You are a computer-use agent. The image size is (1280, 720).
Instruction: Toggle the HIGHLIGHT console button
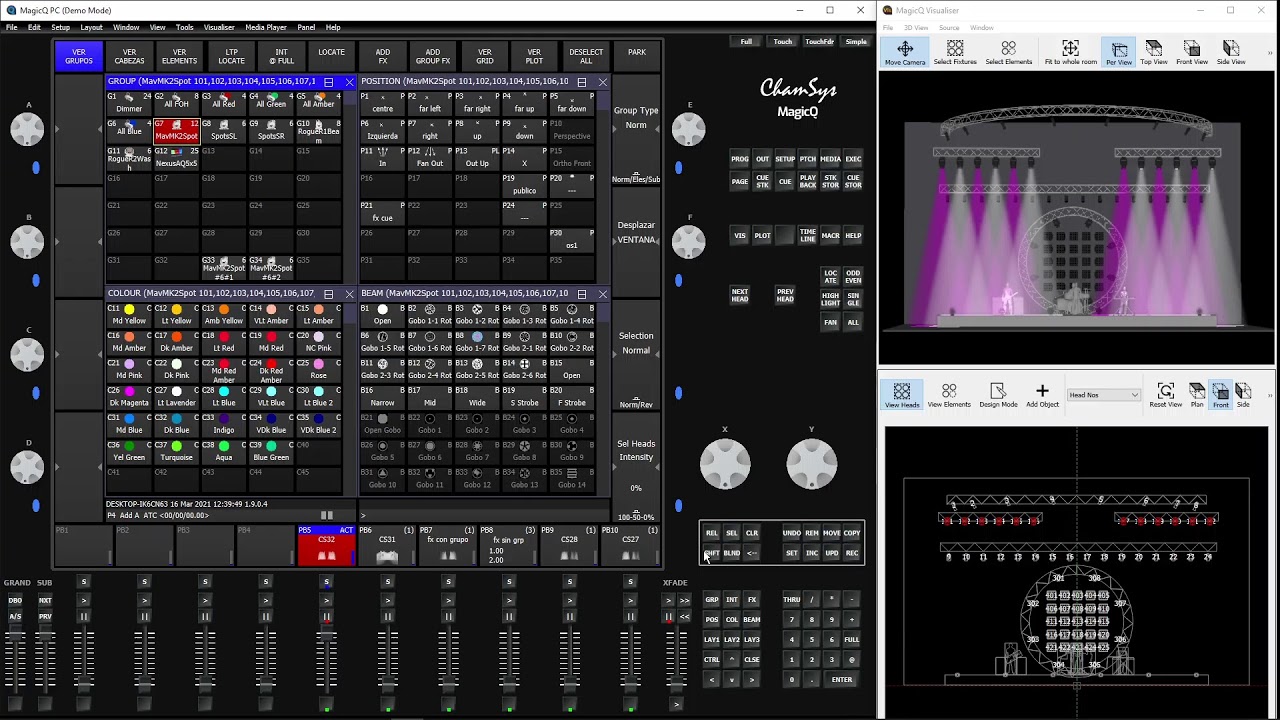coord(830,297)
